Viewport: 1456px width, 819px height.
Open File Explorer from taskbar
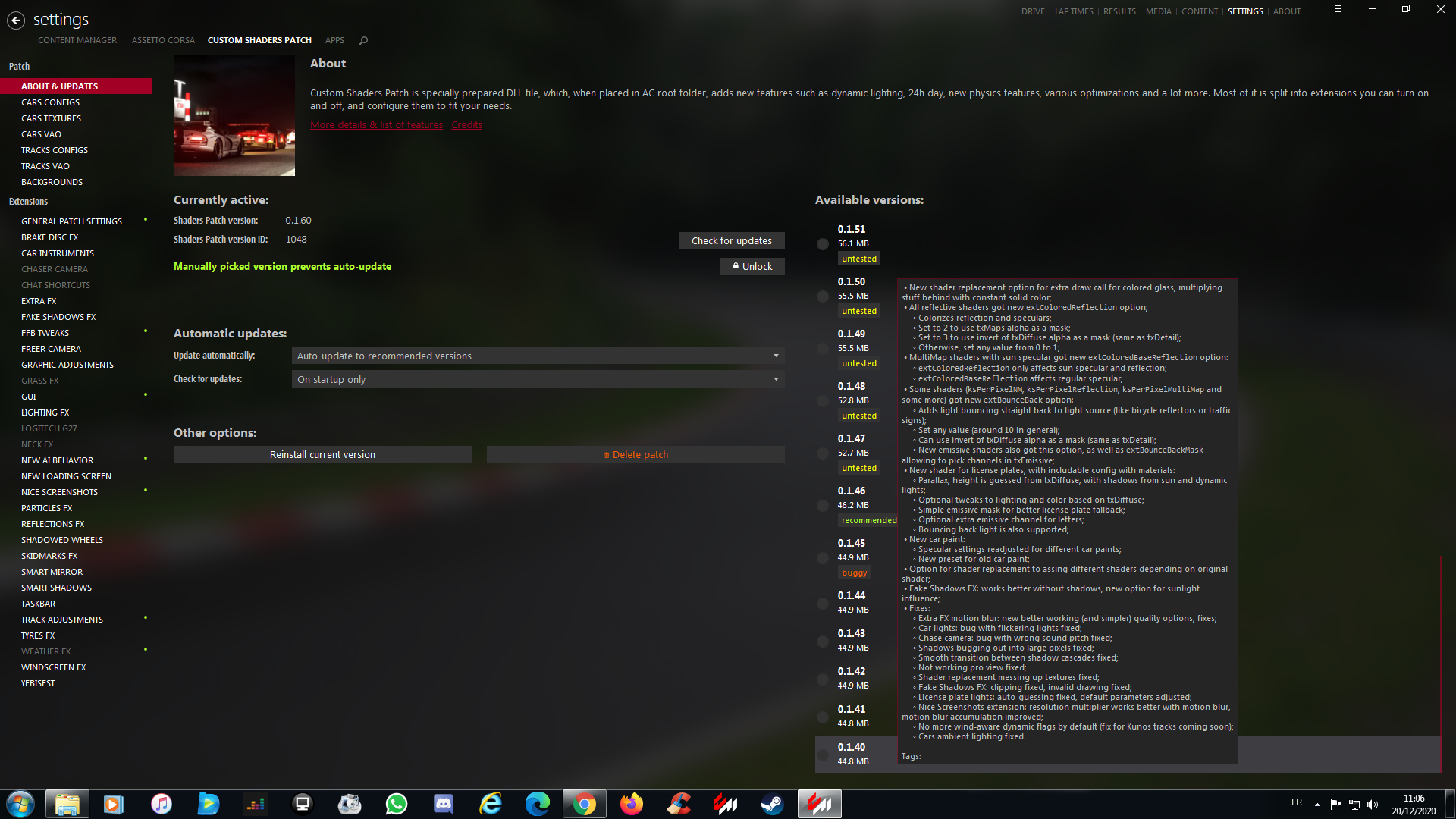click(67, 804)
